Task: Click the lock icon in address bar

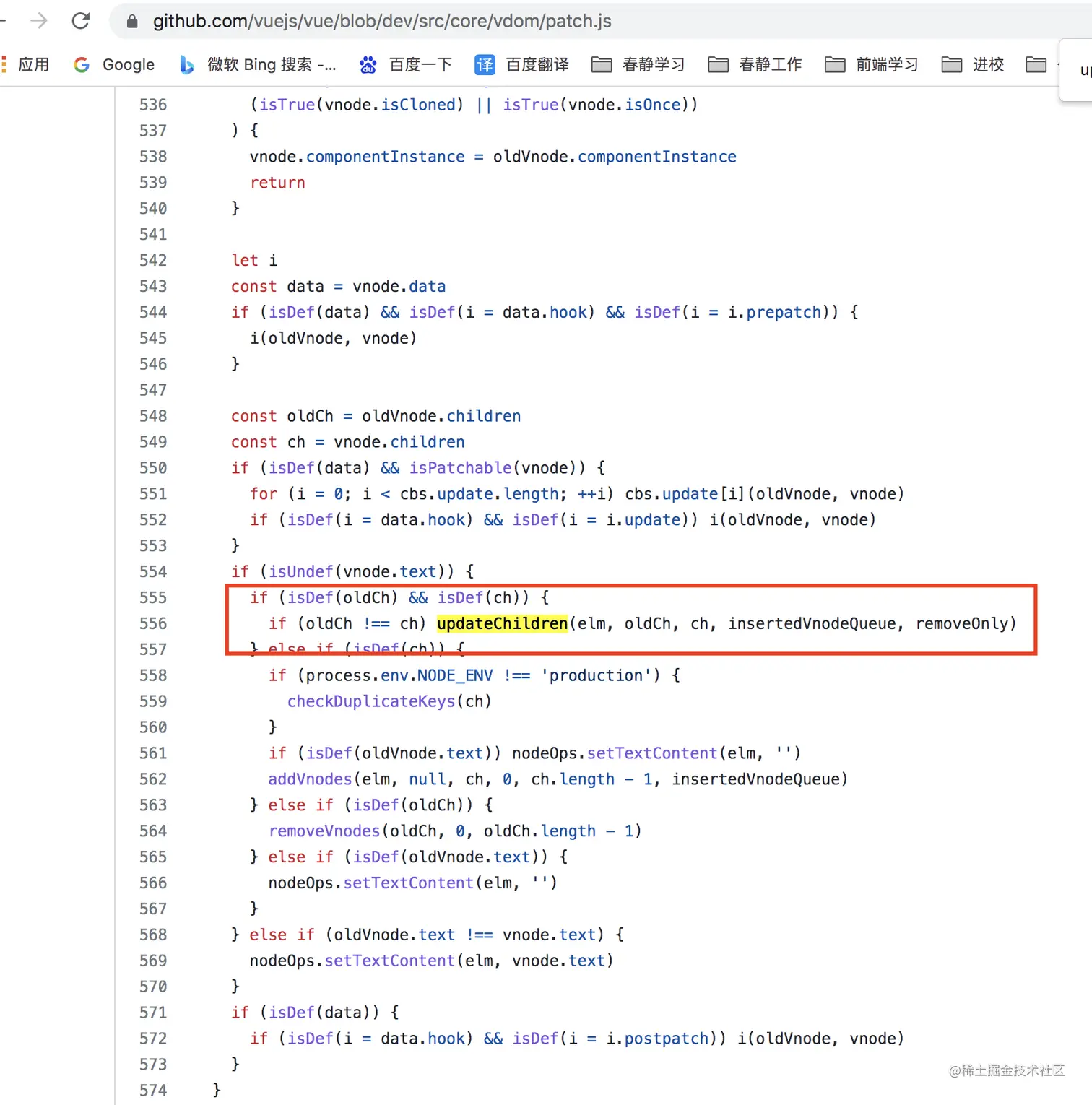Action: click(132, 22)
